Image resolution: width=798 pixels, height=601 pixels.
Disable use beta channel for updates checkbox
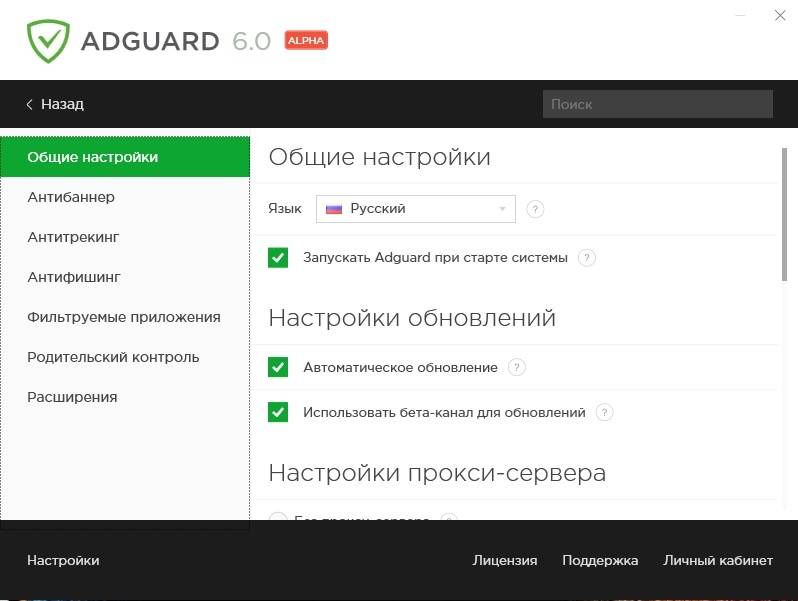coord(278,412)
